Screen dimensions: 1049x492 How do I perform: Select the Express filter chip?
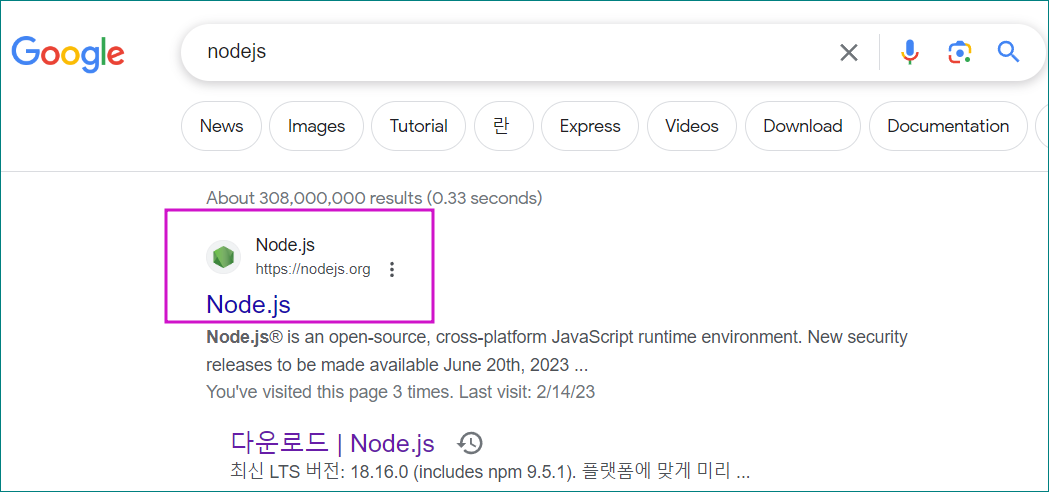click(x=590, y=126)
